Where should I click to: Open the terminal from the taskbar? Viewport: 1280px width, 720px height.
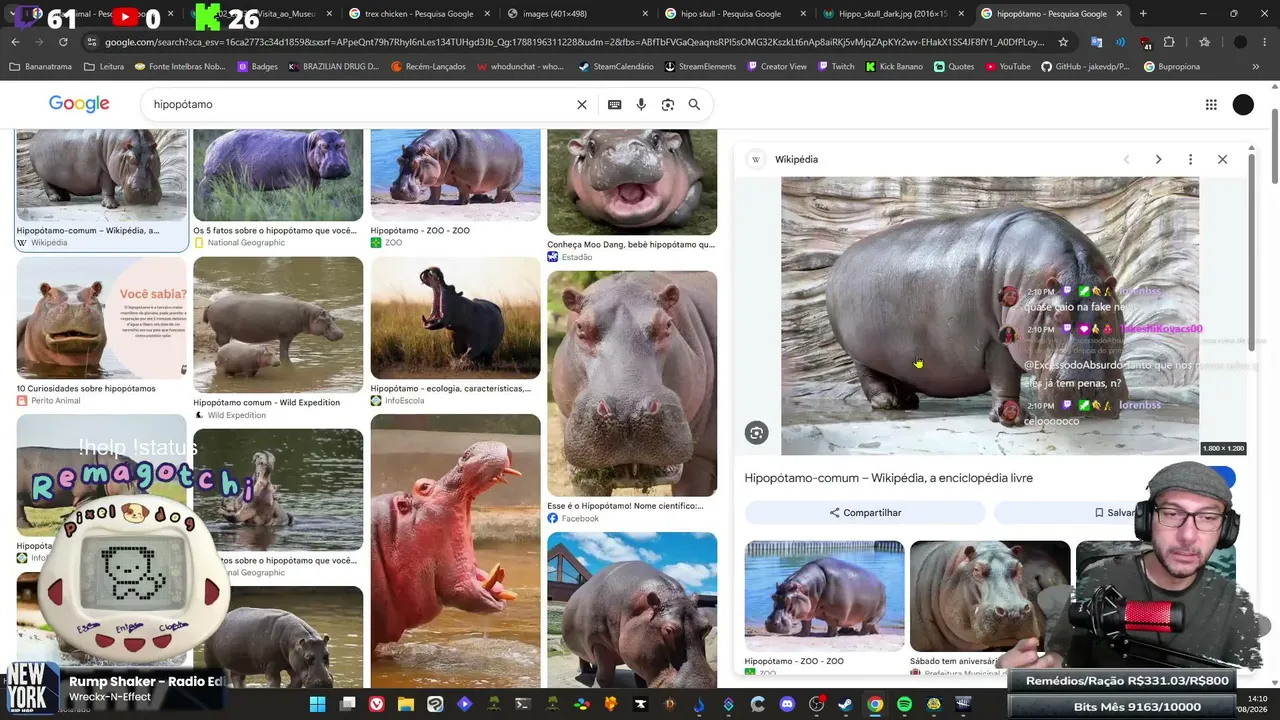tap(523, 704)
